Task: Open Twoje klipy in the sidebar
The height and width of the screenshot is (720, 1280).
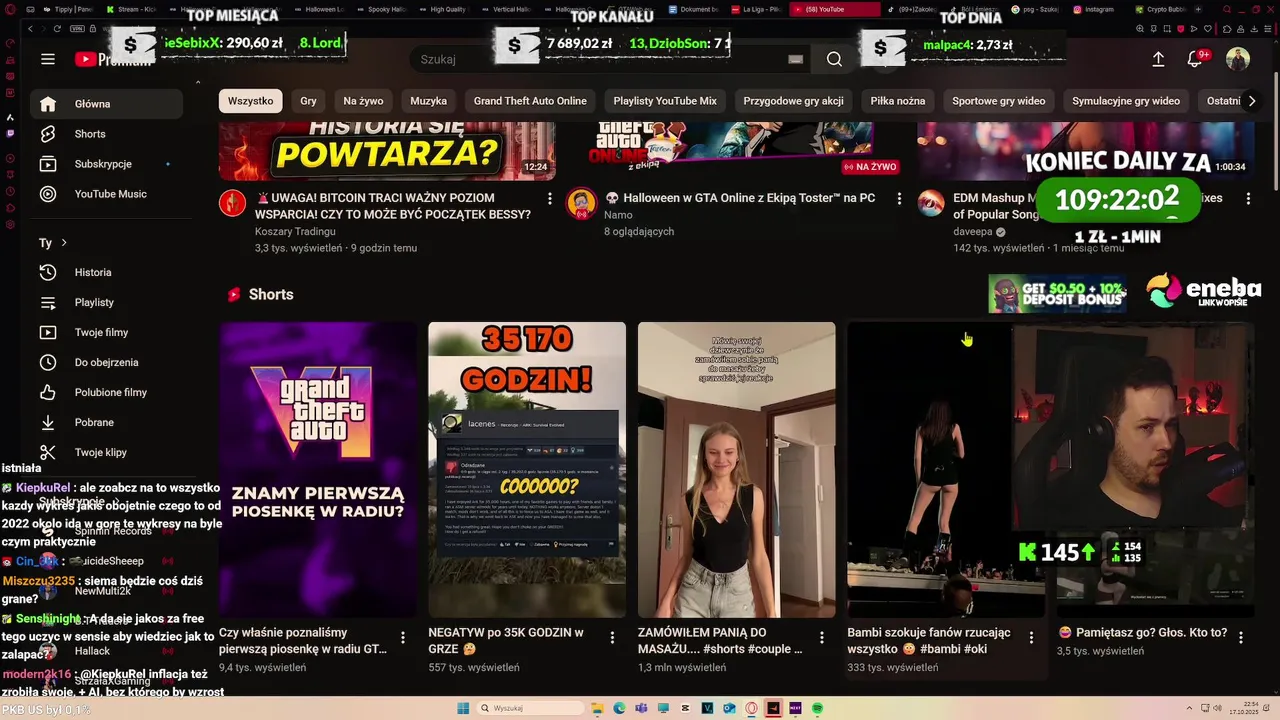Action: coord(106,452)
